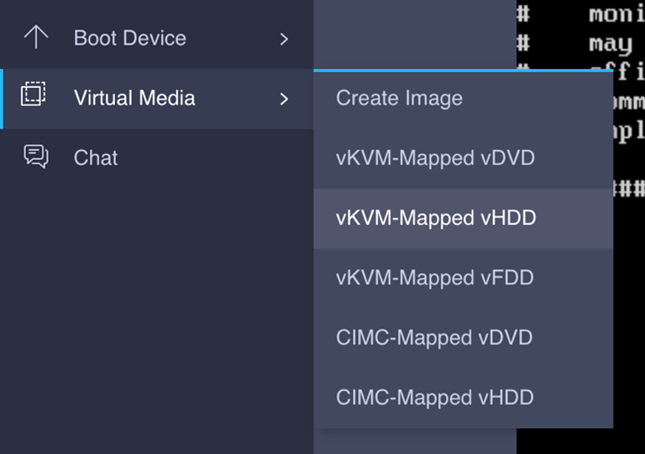Image resolution: width=645 pixels, height=454 pixels.
Task: Select the Virtual Media menu label
Action: (135, 98)
